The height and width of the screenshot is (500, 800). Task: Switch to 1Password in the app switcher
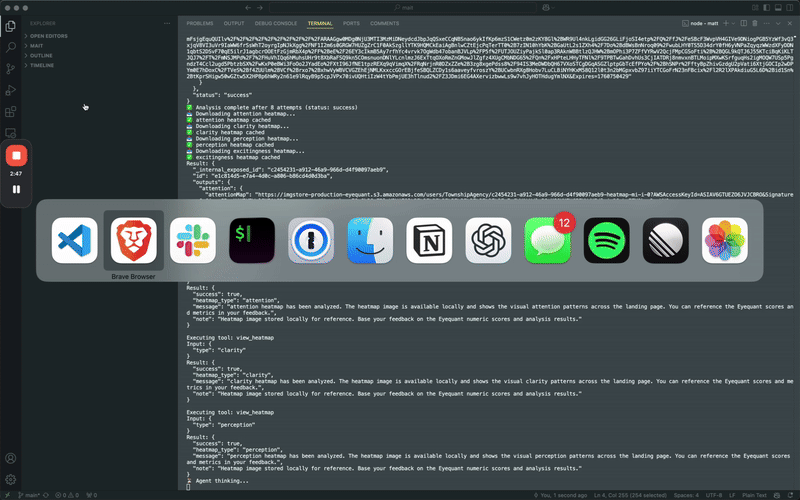pos(311,240)
